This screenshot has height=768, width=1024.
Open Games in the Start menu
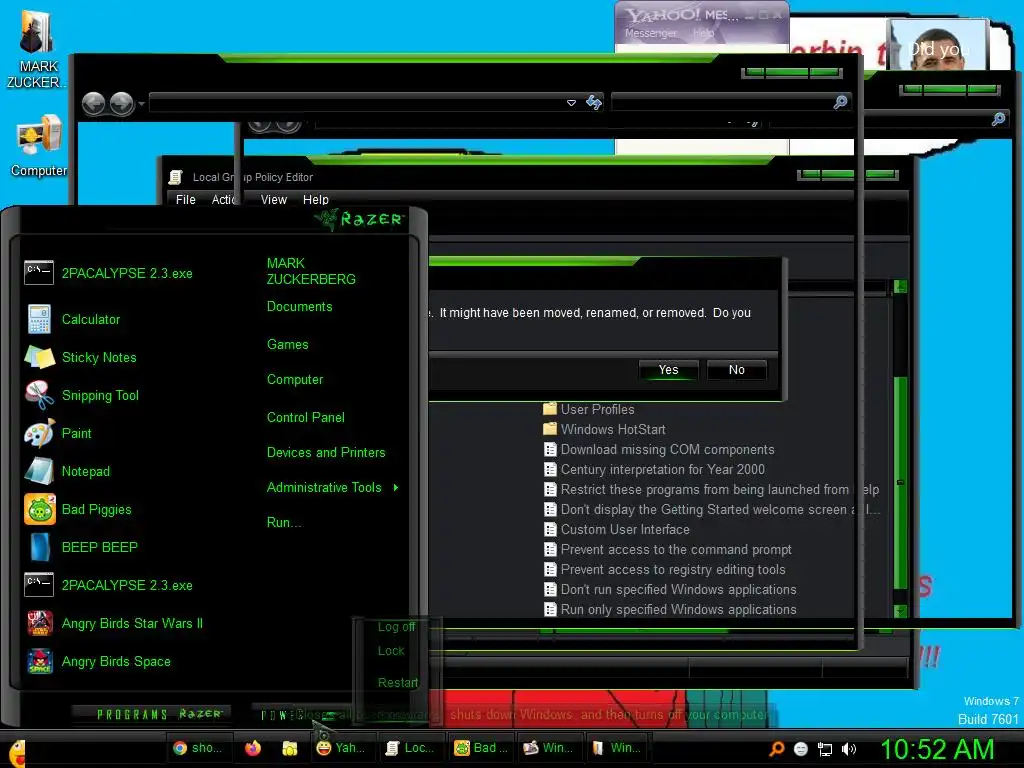click(287, 344)
